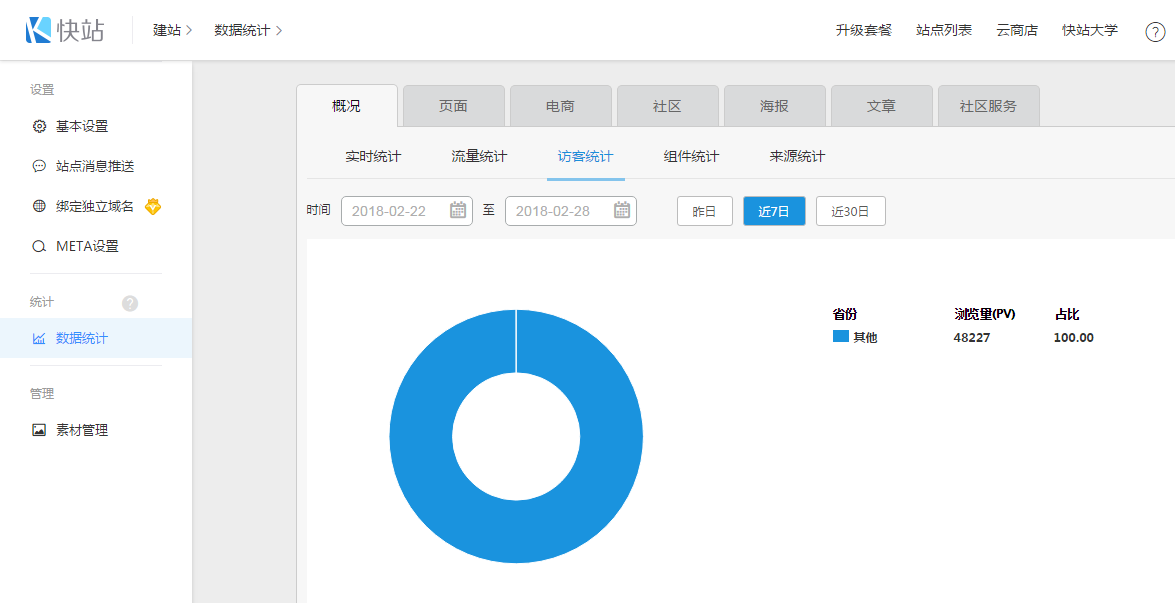The height and width of the screenshot is (603, 1175).
Task: Click the statistics help question icon
Action: tap(130, 303)
